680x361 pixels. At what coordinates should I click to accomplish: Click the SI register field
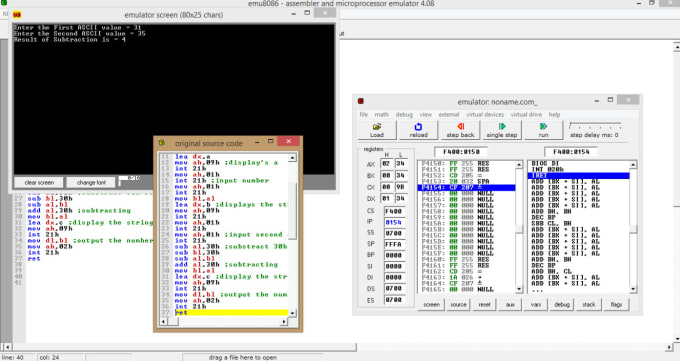[394, 266]
